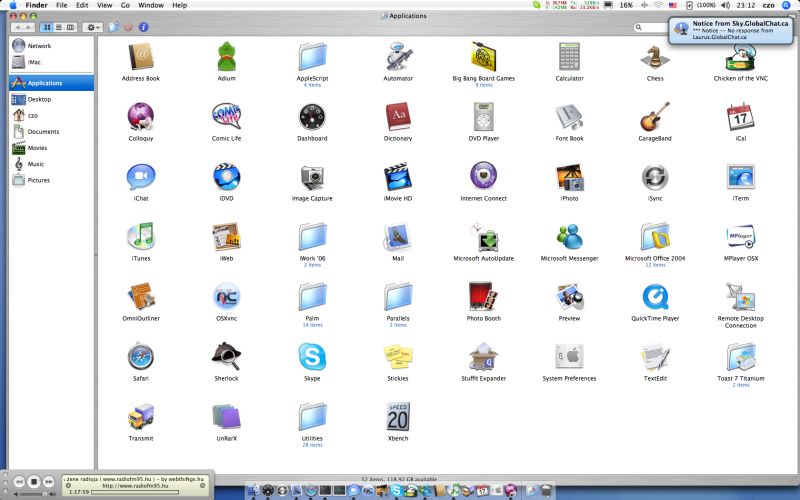Screen dimensions: 800x500
Task: Select Chicken of the VNC icon
Action: (x=741, y=58)
